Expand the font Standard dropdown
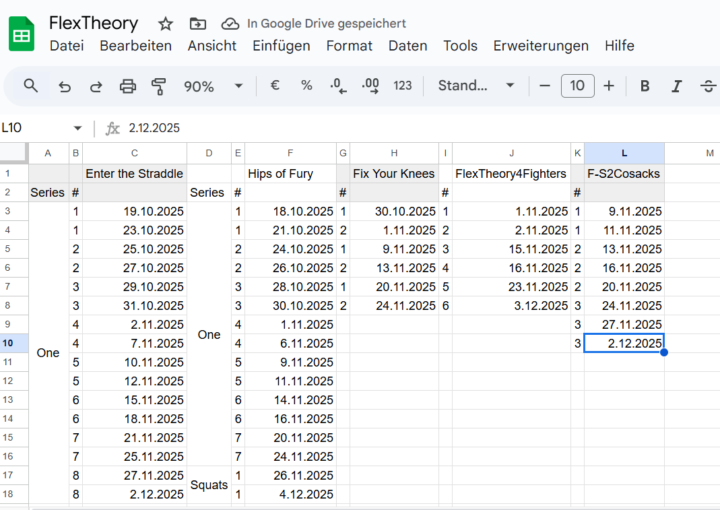 pyautogui.click(x=476, y=86)
